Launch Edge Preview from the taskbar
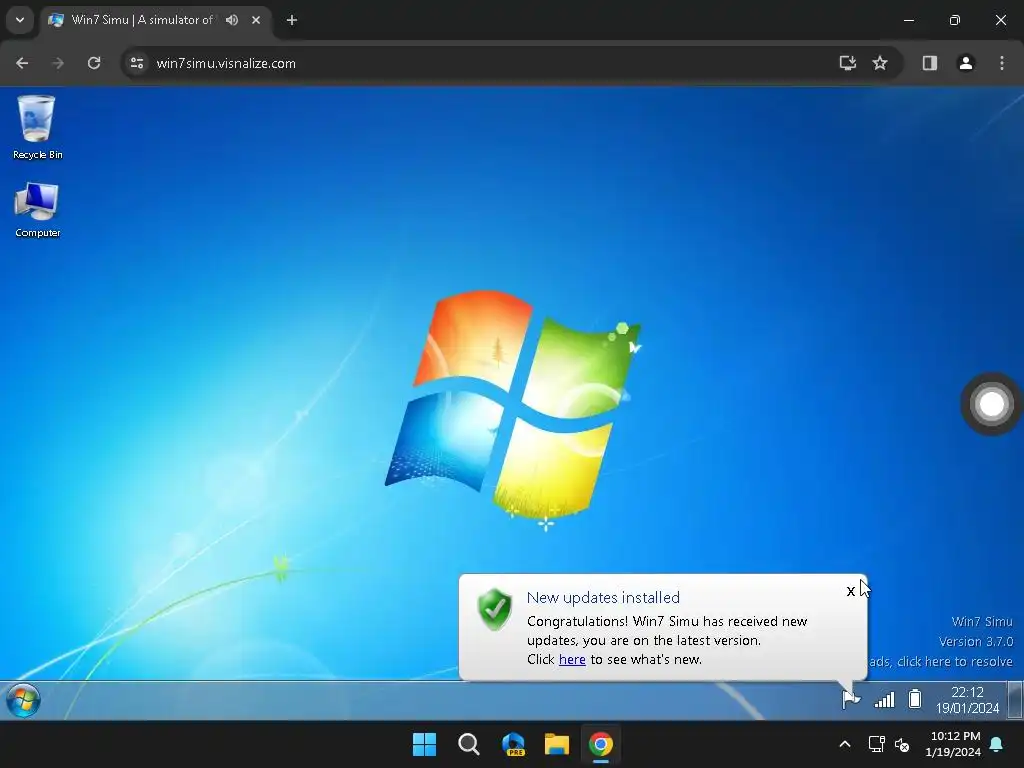The height and width of the screenshot is (768, 1024). point(513,744)
